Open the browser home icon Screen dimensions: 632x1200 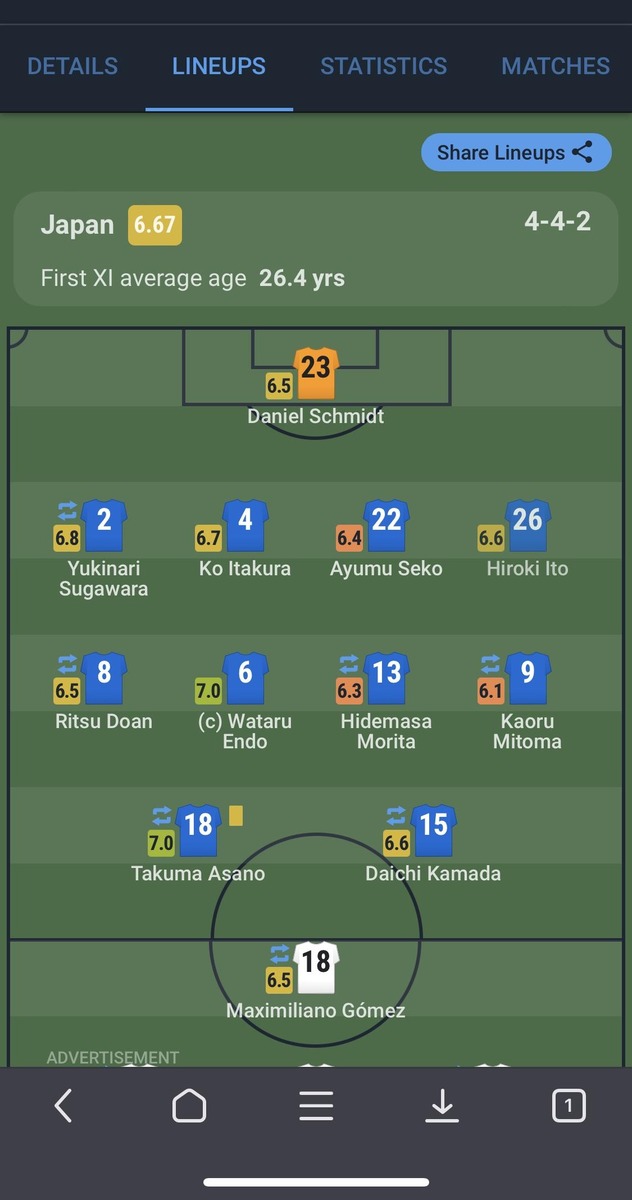(x=189, y=1105)
